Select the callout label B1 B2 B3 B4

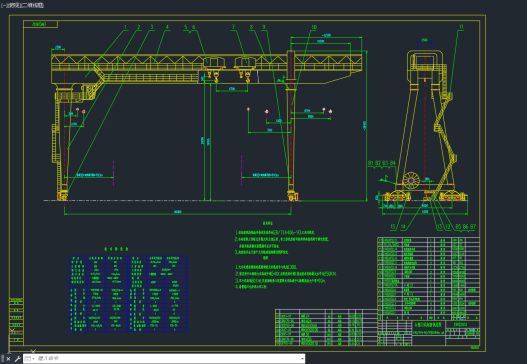[381, 163]
